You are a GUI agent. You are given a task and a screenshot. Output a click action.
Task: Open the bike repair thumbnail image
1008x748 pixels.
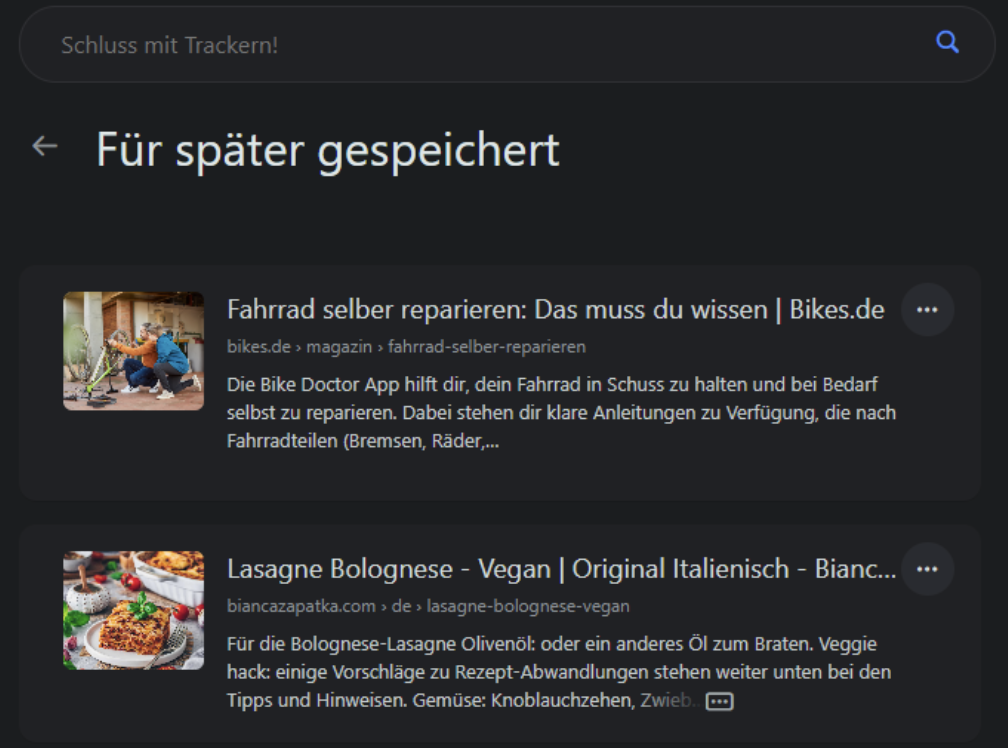tap(133, 351)
